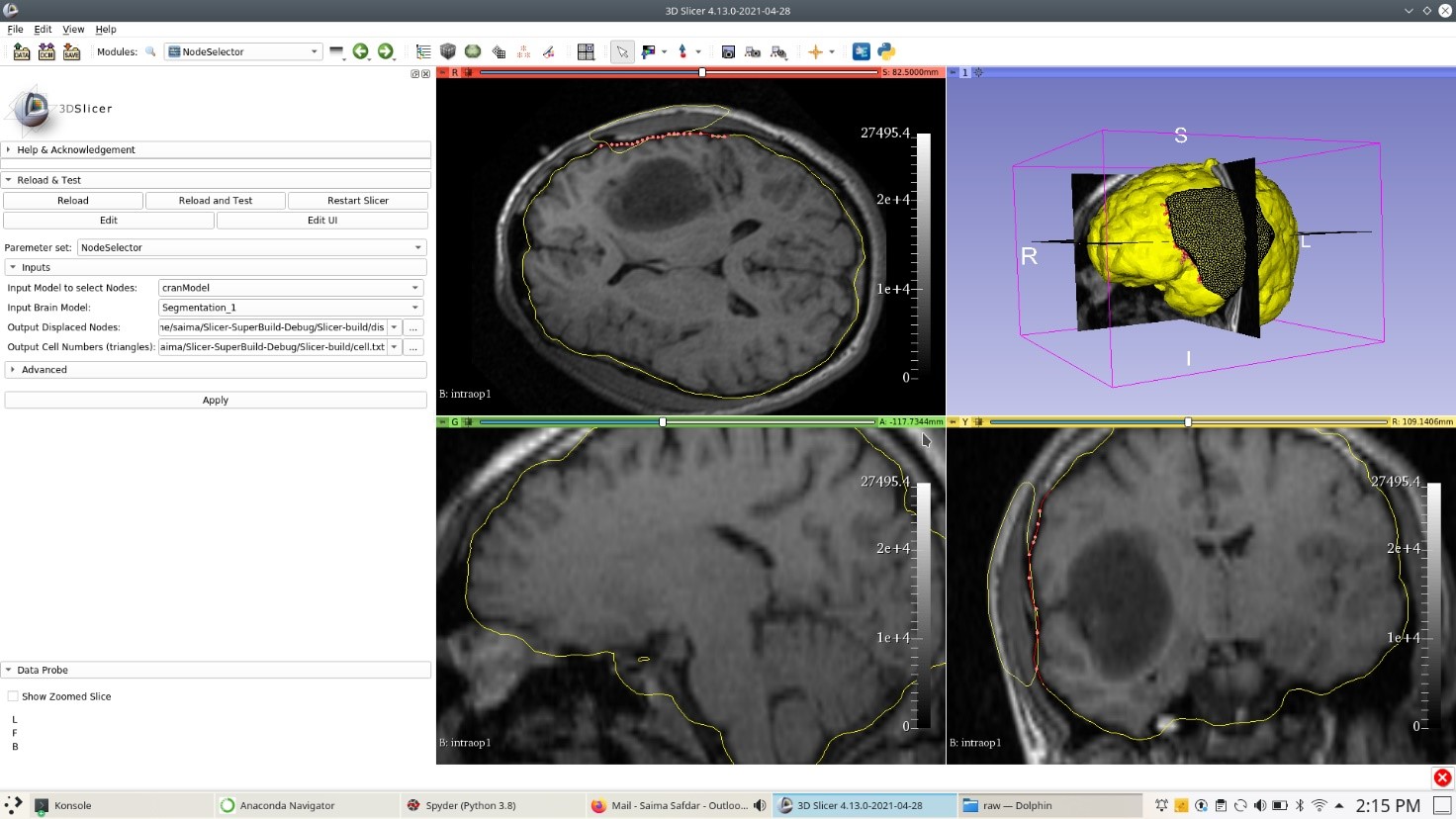Click the module search magnifier icon
1456x819 pixels.
click(x=150, y=51)
